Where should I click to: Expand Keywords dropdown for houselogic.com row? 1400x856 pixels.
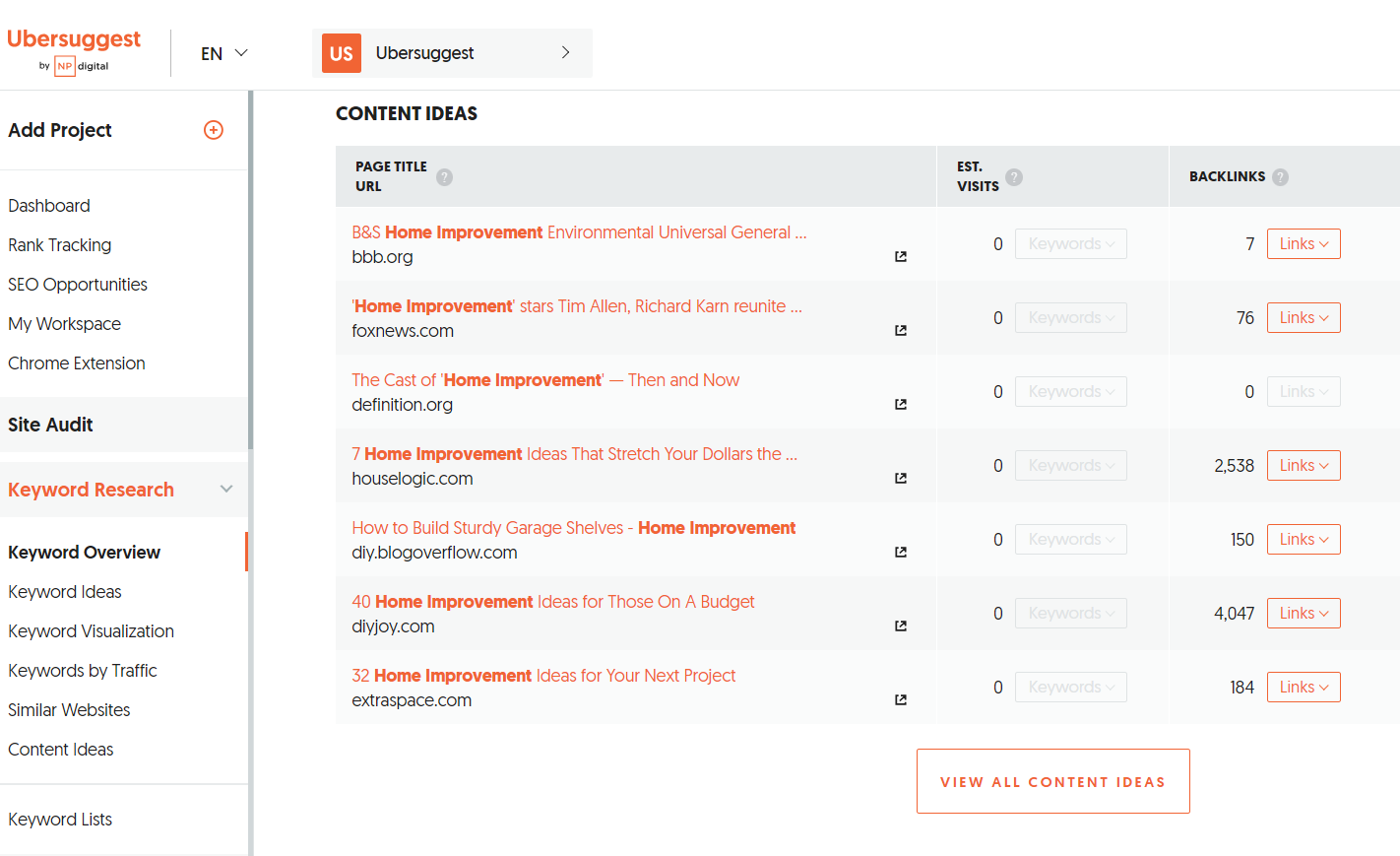1071,466
